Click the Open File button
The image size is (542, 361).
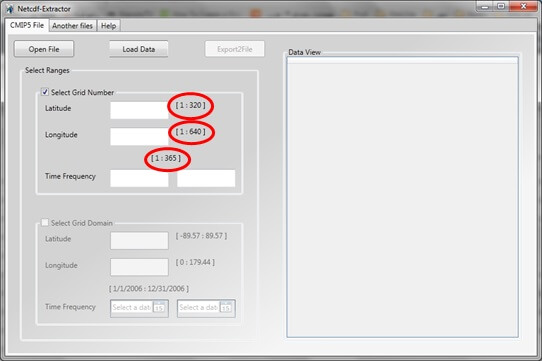(x=44, y=49)
